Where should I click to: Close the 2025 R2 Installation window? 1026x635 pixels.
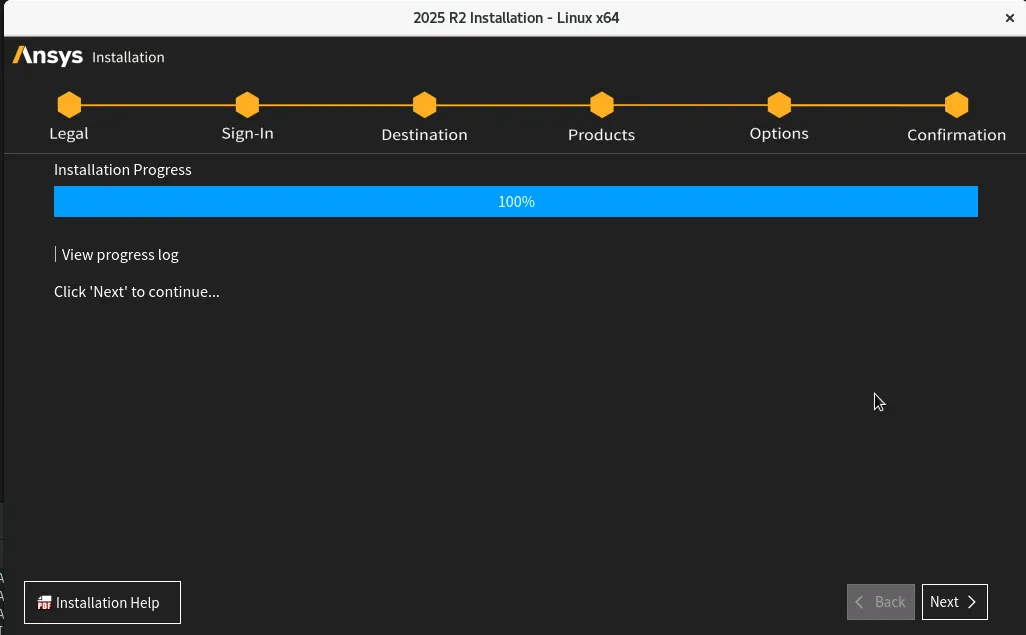(1010, 18)
